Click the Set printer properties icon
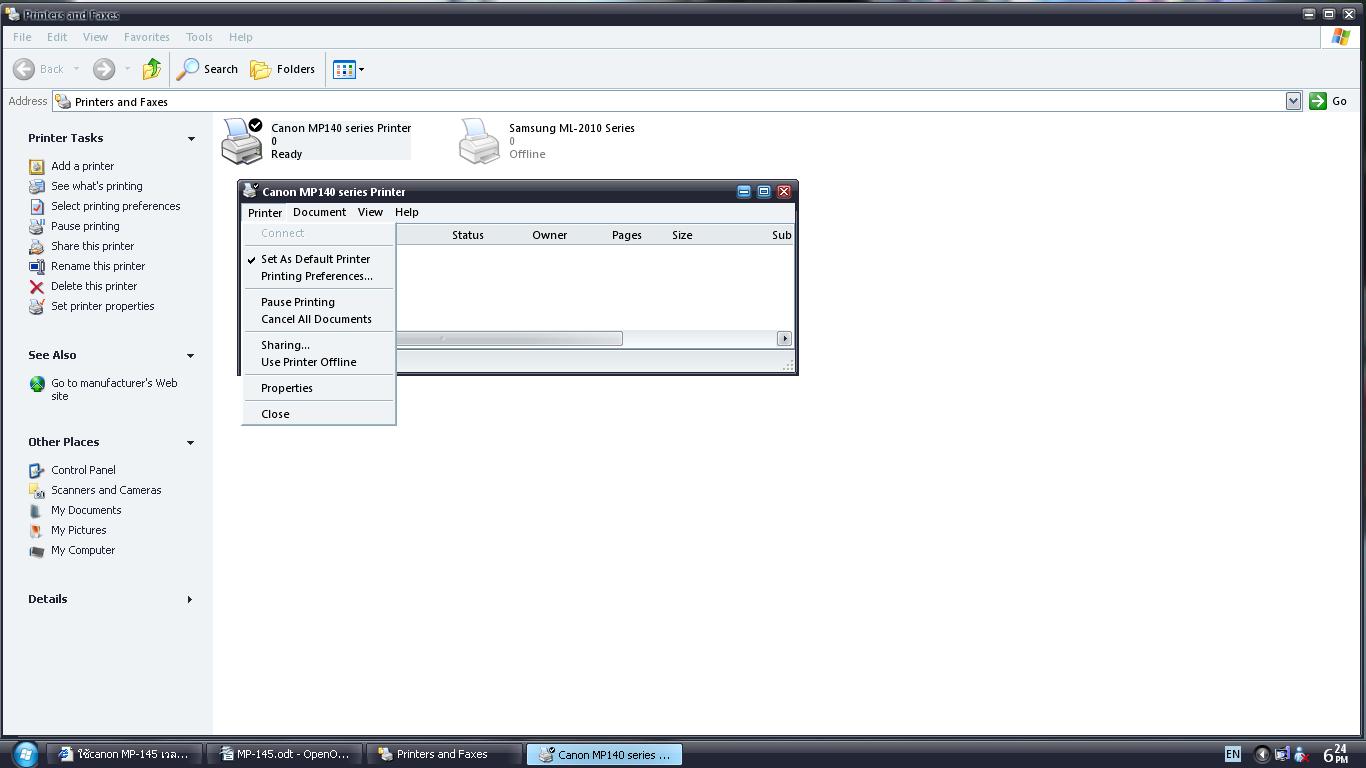This screenshot has height=768, width=1366. point(37,306)
